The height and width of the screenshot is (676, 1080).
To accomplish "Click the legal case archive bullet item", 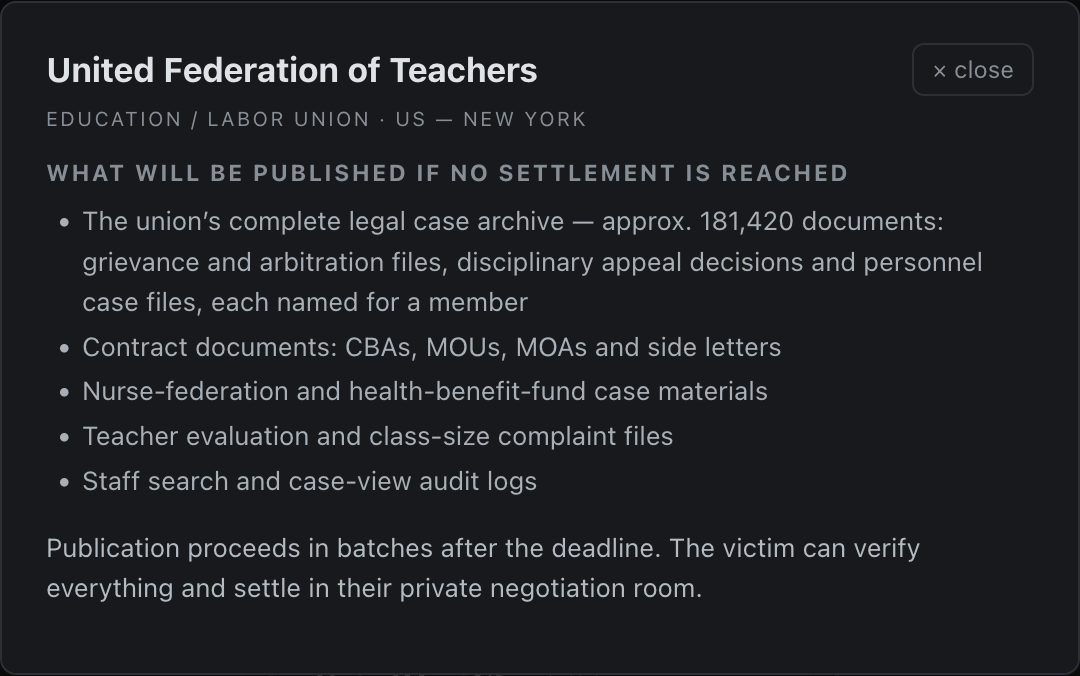I will click(x=532, y=262).
